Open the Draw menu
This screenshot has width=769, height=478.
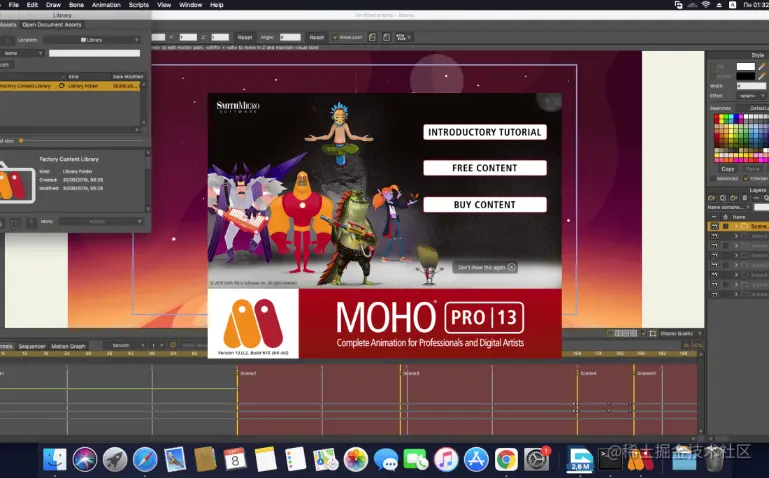(53, 5)
